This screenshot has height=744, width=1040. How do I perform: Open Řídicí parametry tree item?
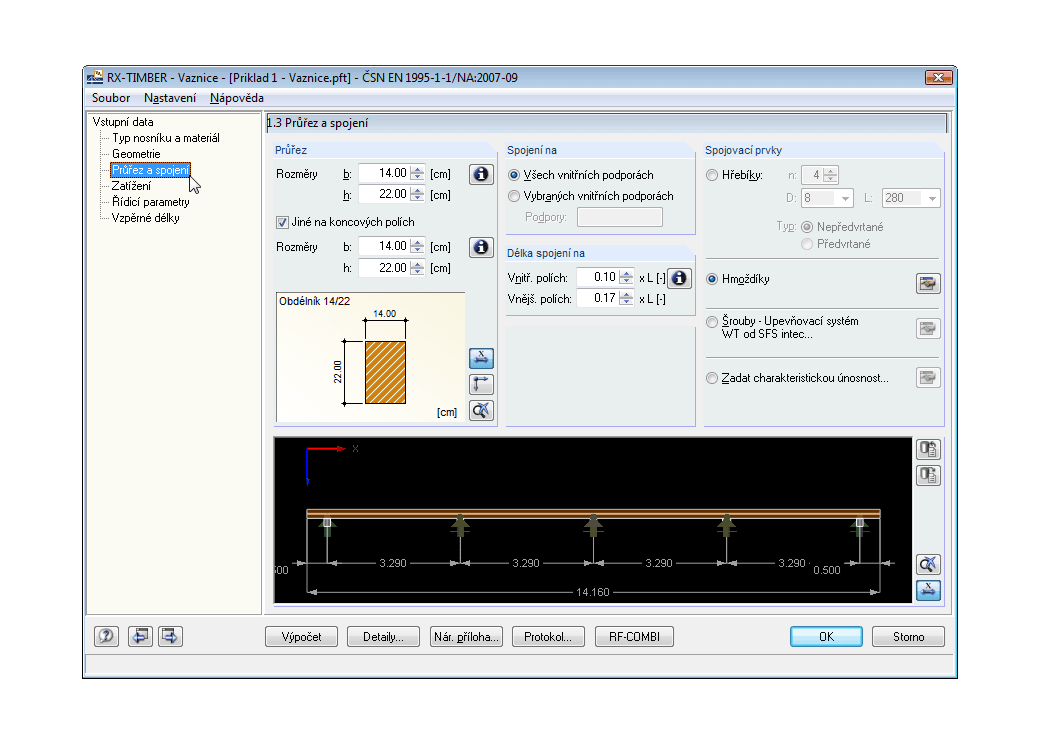click(x=151, y=202)
